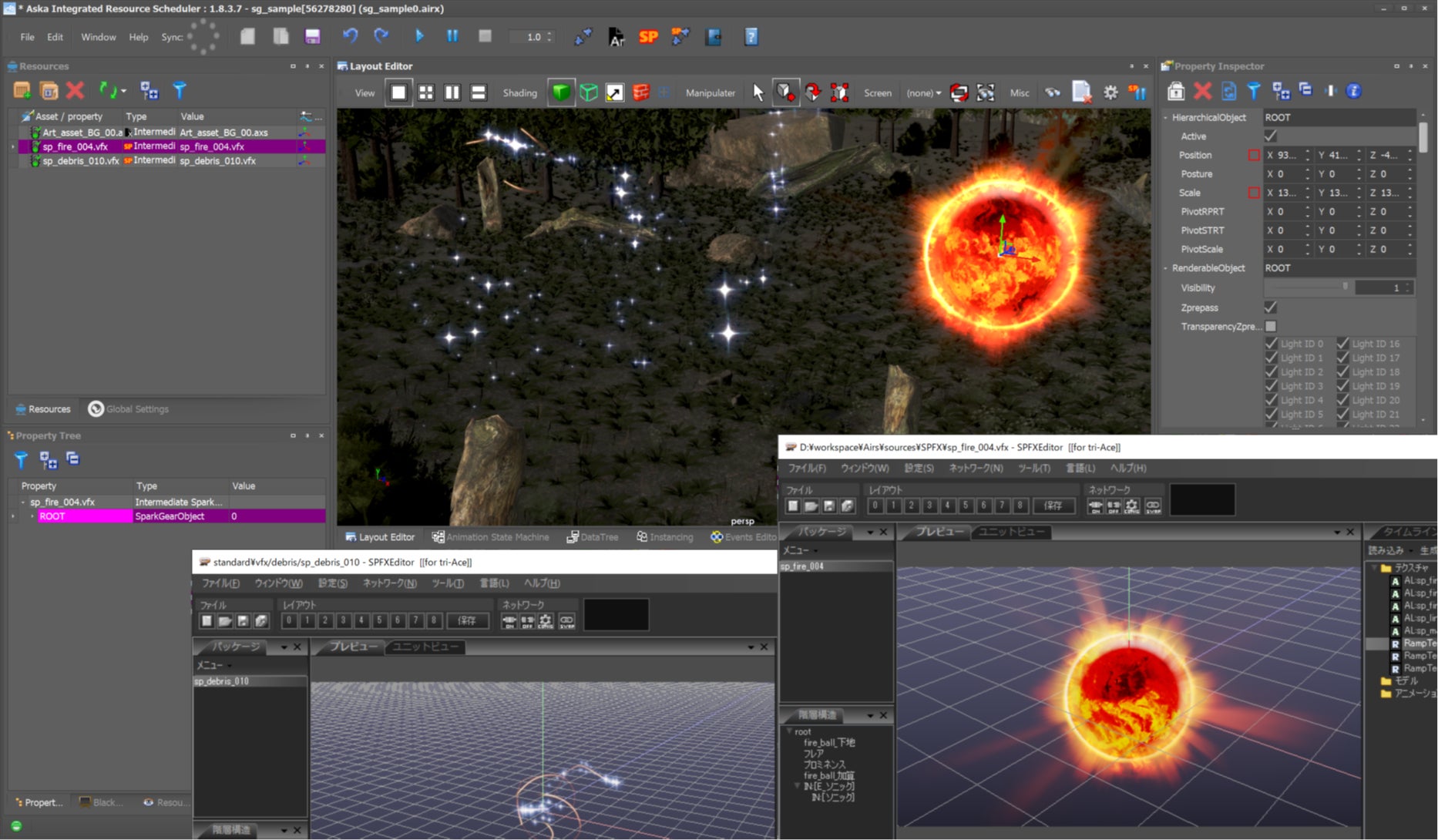1438x840 pixels.
Task: Click the Undo arrow icon
Action: coord(350,36)
